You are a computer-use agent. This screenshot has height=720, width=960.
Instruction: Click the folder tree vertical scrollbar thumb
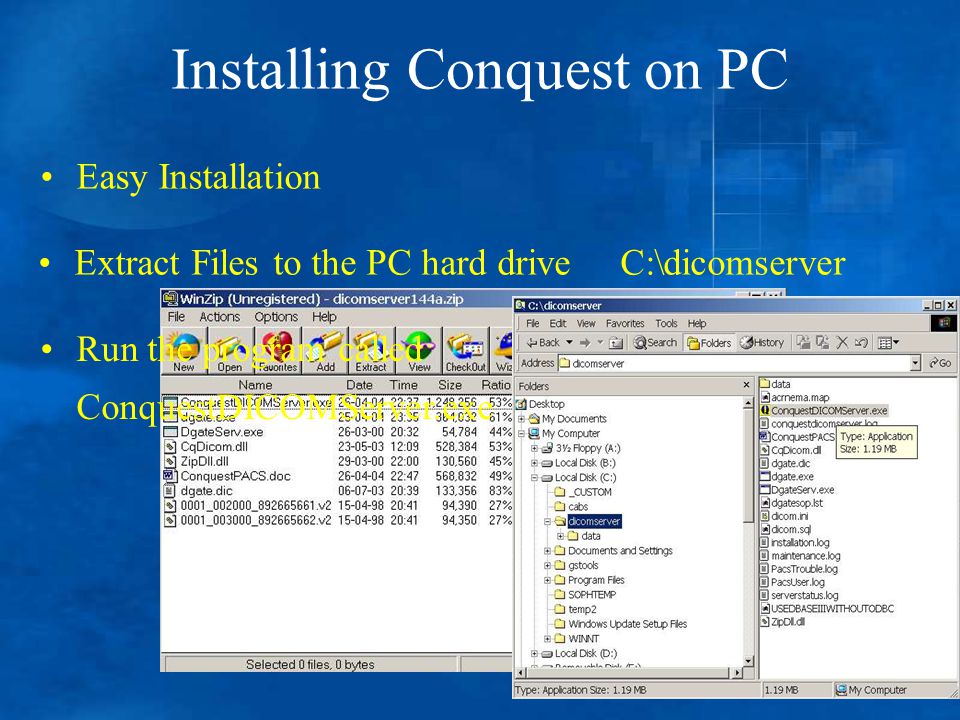(748, 465)
